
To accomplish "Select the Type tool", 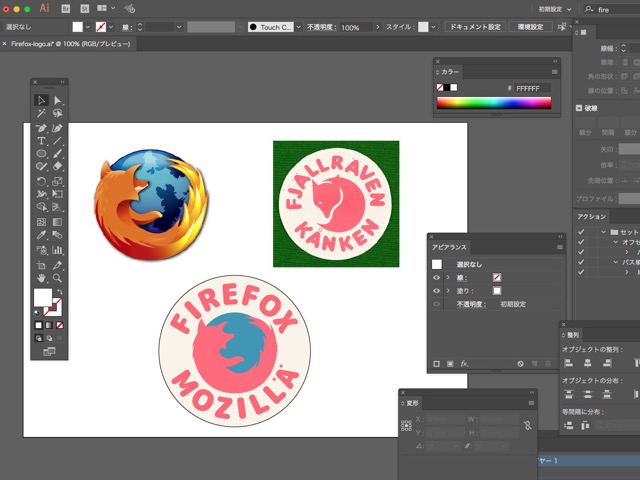I will click(41, 141).
